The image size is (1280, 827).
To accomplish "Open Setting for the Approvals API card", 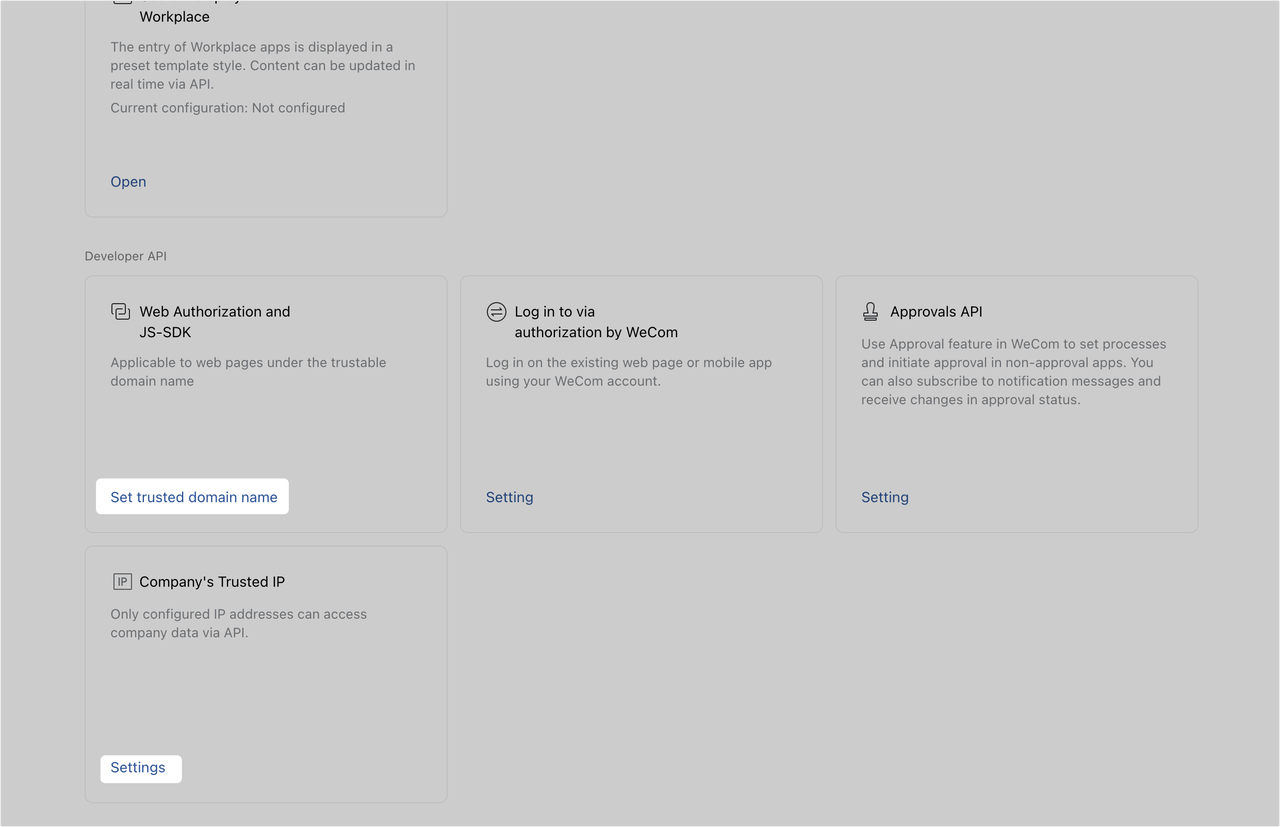I will 884,497.
